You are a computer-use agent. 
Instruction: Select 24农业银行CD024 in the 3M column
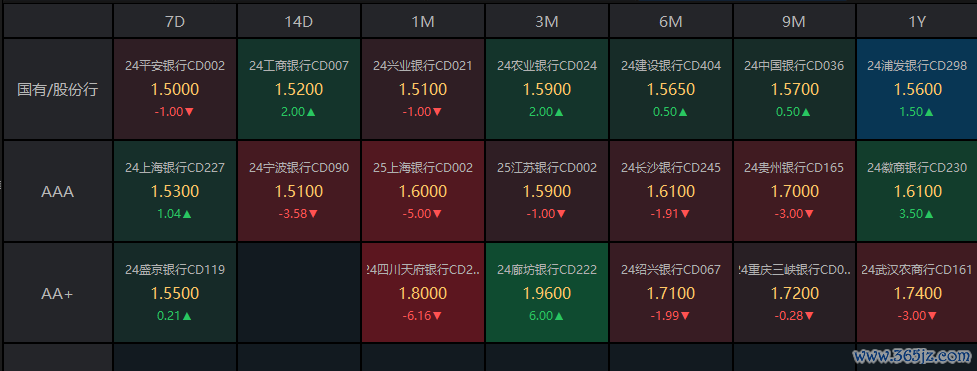(x=547, y=89)
